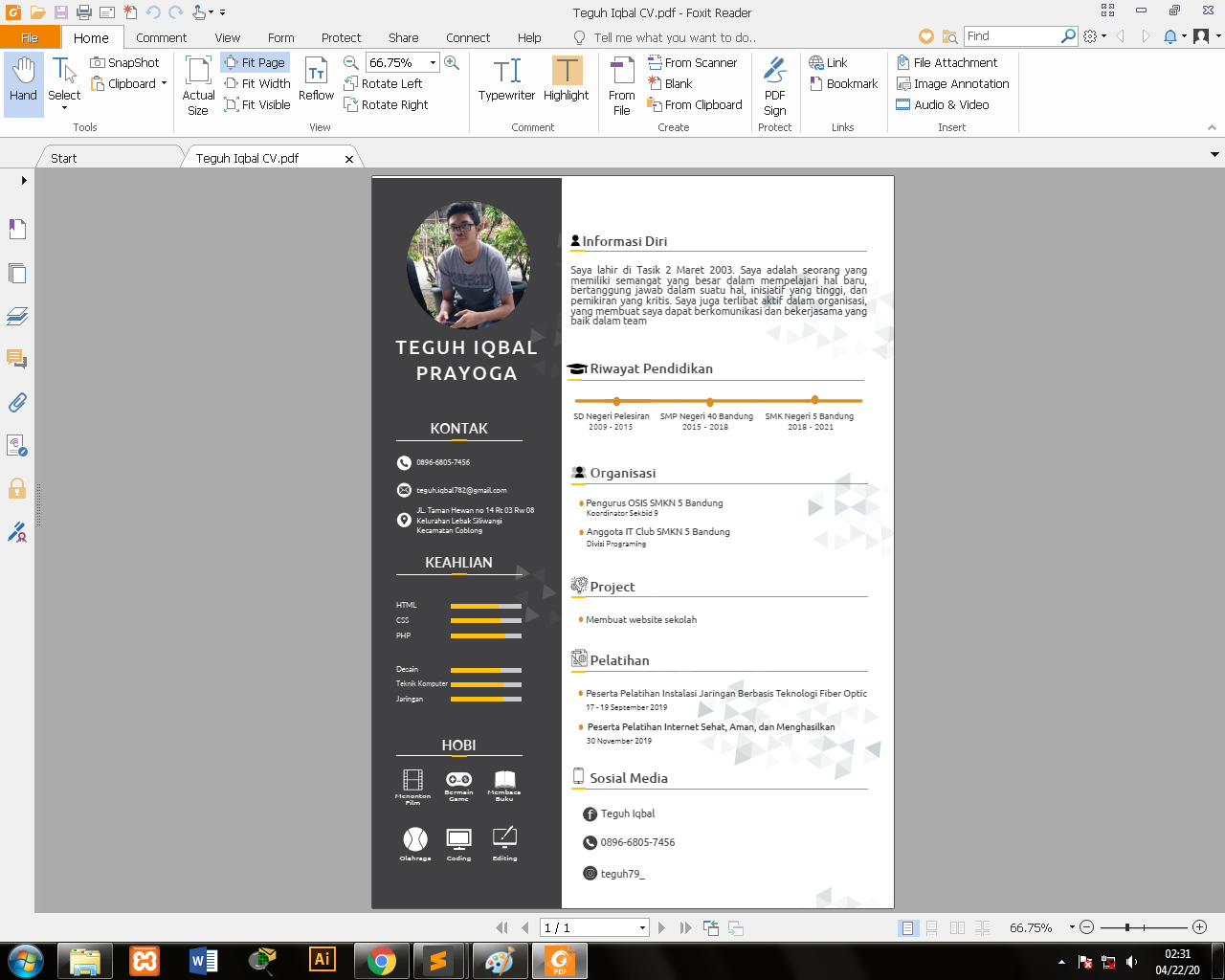Rotate the page right
Image resolution: width=1225 pixels, height=980 pixels.
[386, 104]
